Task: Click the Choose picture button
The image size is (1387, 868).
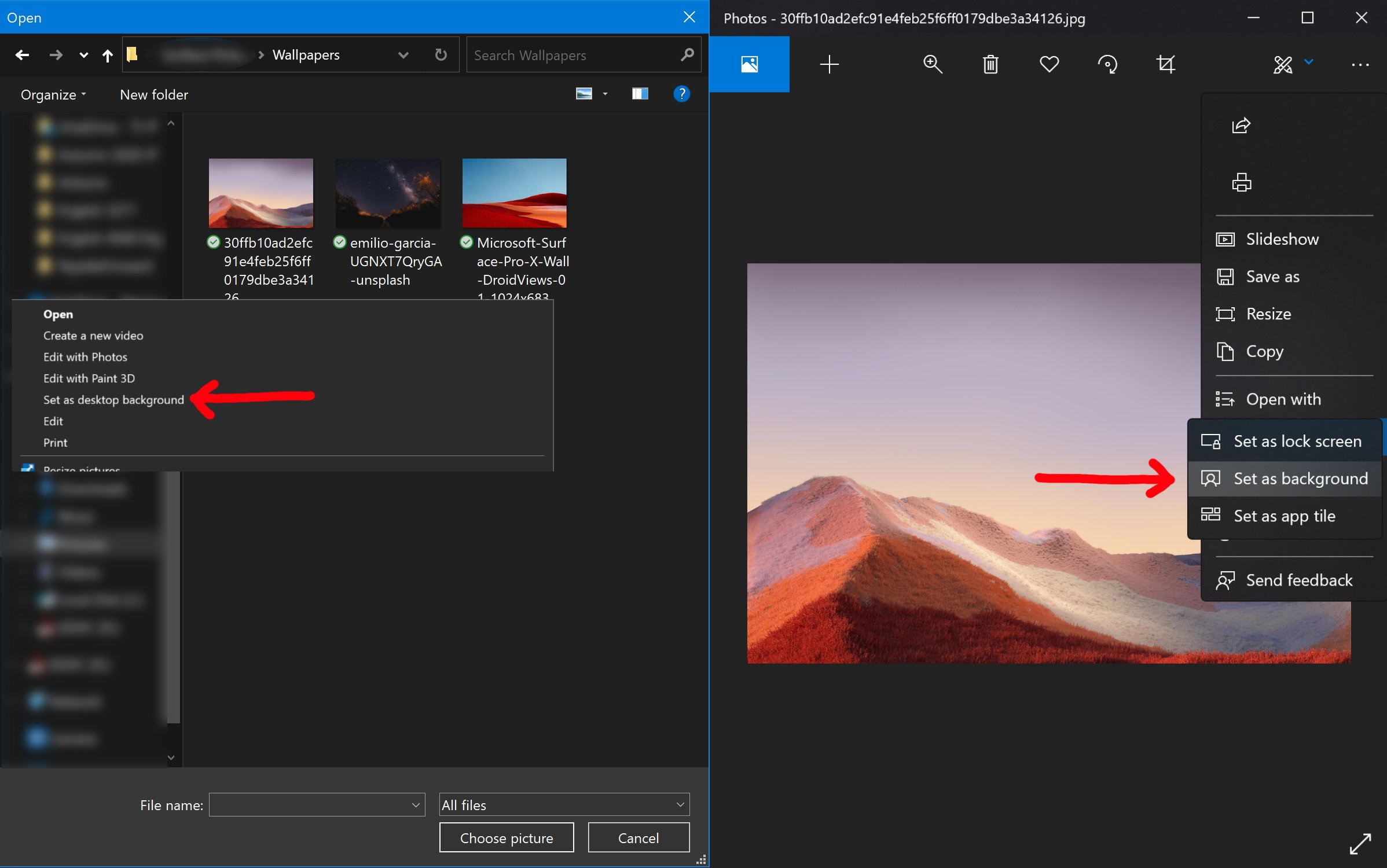Action: point(506,838)
